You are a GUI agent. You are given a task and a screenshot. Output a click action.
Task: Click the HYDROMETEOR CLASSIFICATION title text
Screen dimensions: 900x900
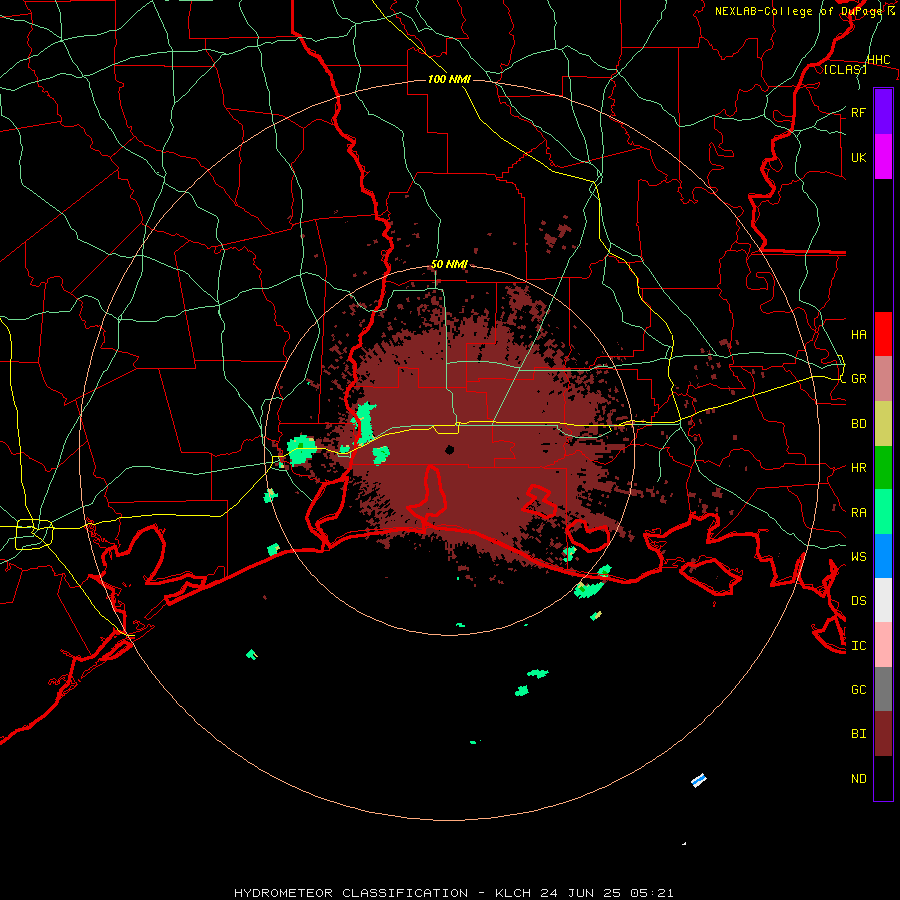pyautogui.click(x=351, y=893)
